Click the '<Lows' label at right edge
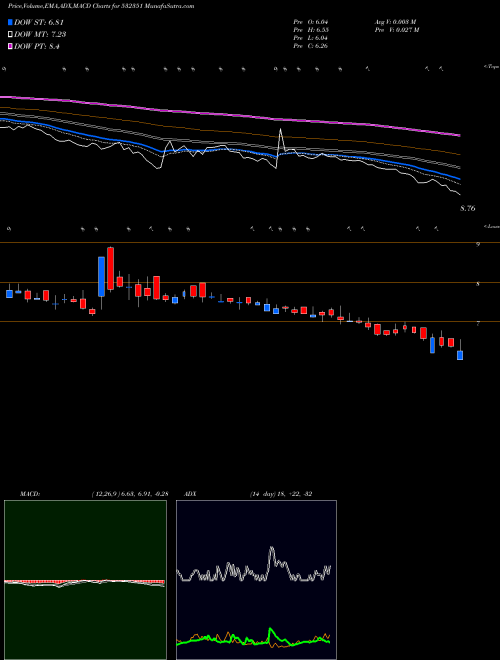This screenshot has height=660, width=500. click(x=491, y=226)
